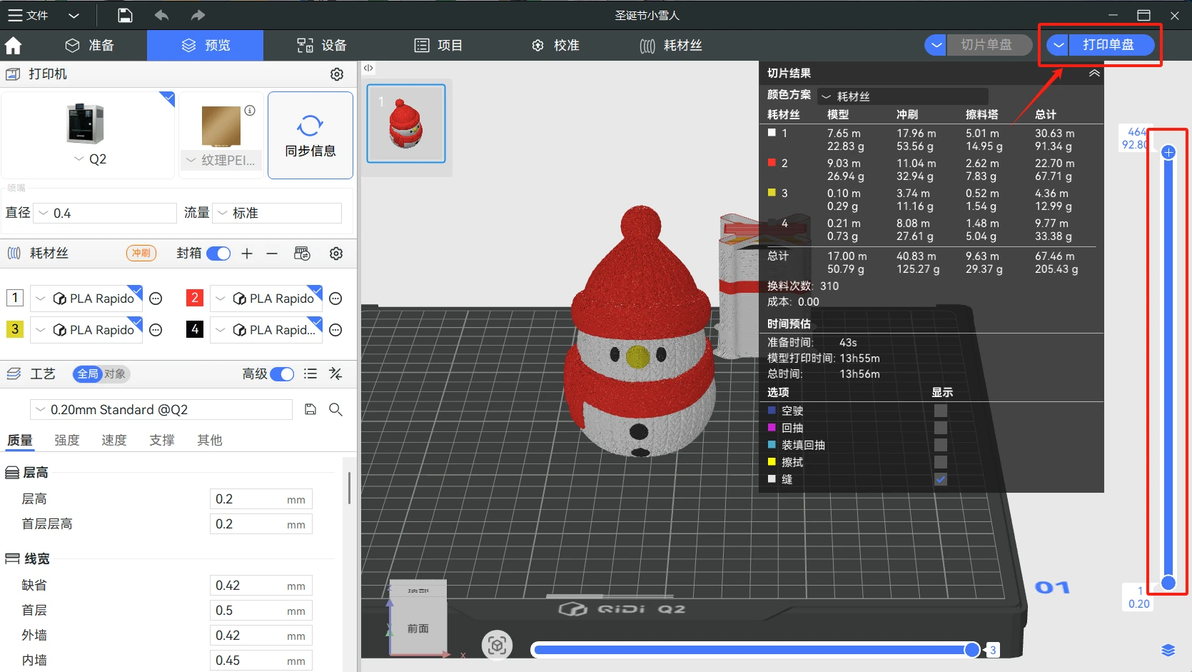The width and height of the screenshot is (1192, 672).
Task: Open the filament settings gear icon
Action: tap(336, 253)
